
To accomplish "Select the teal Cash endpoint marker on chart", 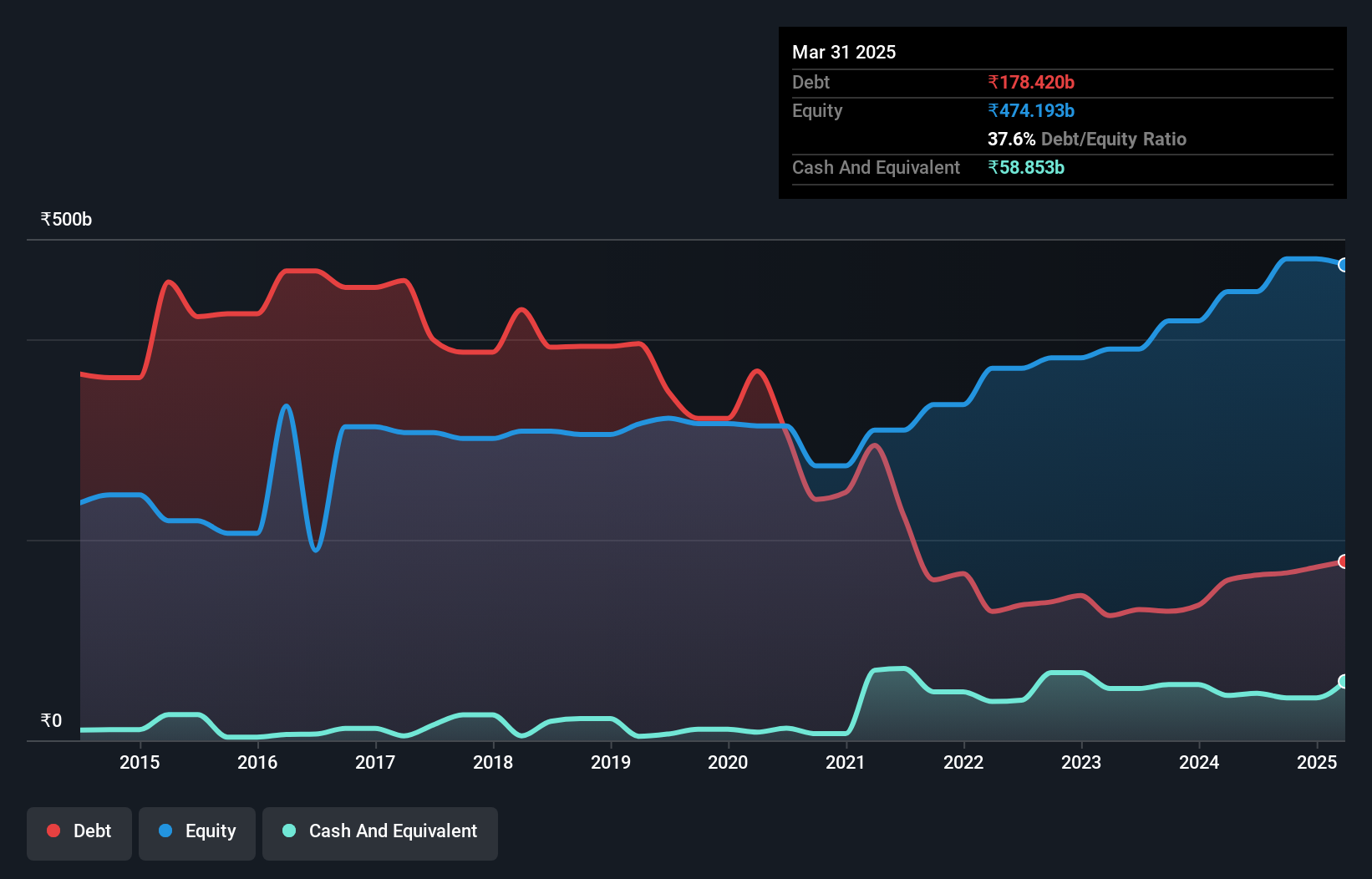I will coord(1344,683).
